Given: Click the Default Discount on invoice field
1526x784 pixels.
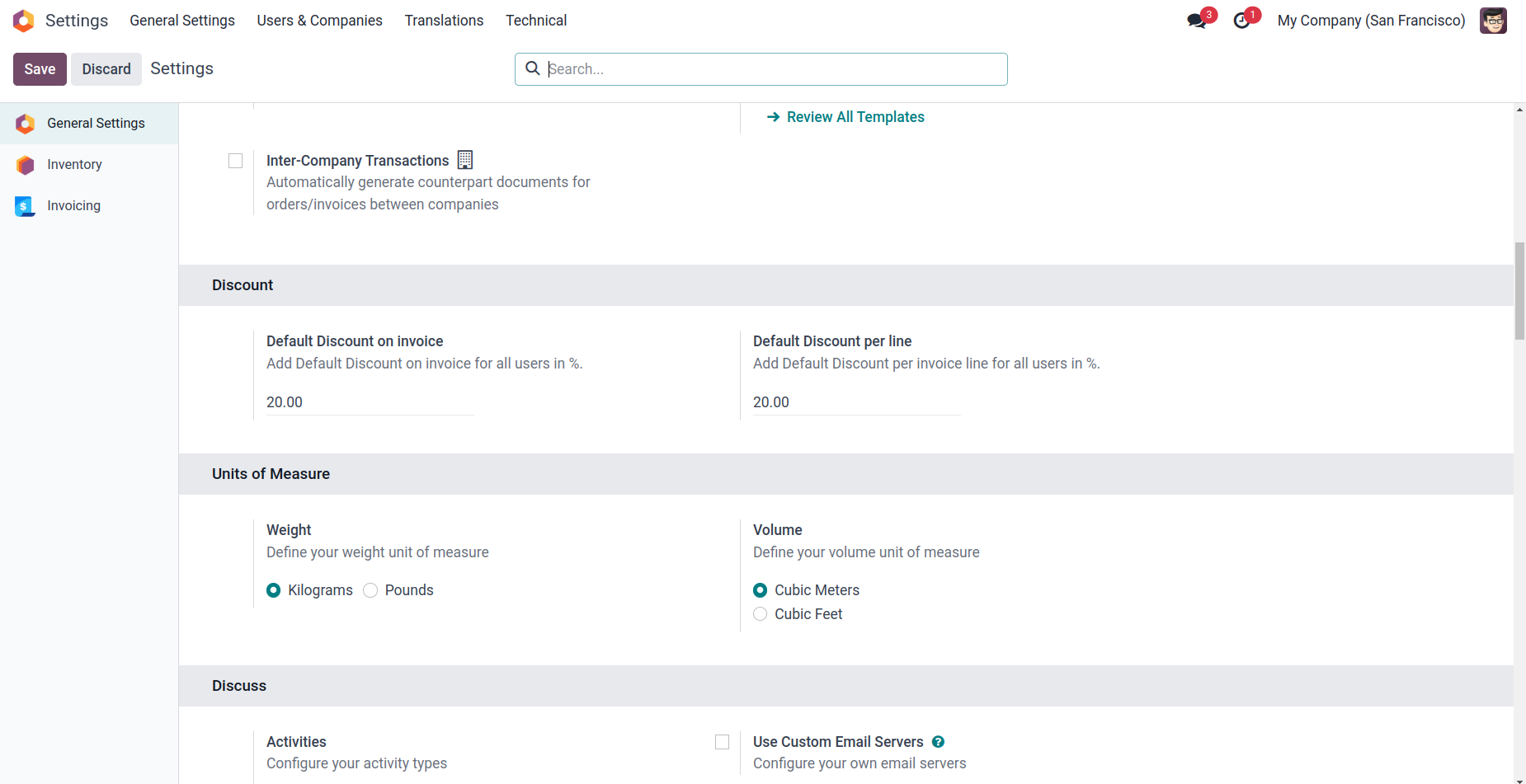Looking at the screenshot, I should (369, 402).
